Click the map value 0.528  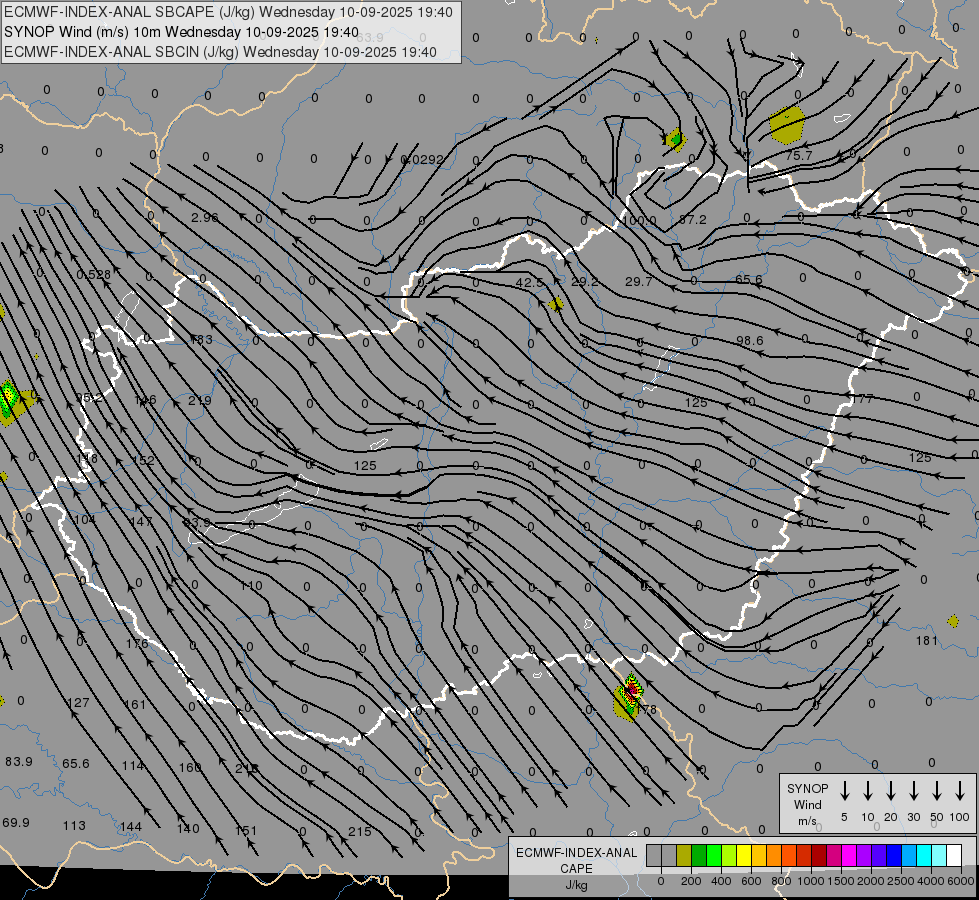pos(94,275)
